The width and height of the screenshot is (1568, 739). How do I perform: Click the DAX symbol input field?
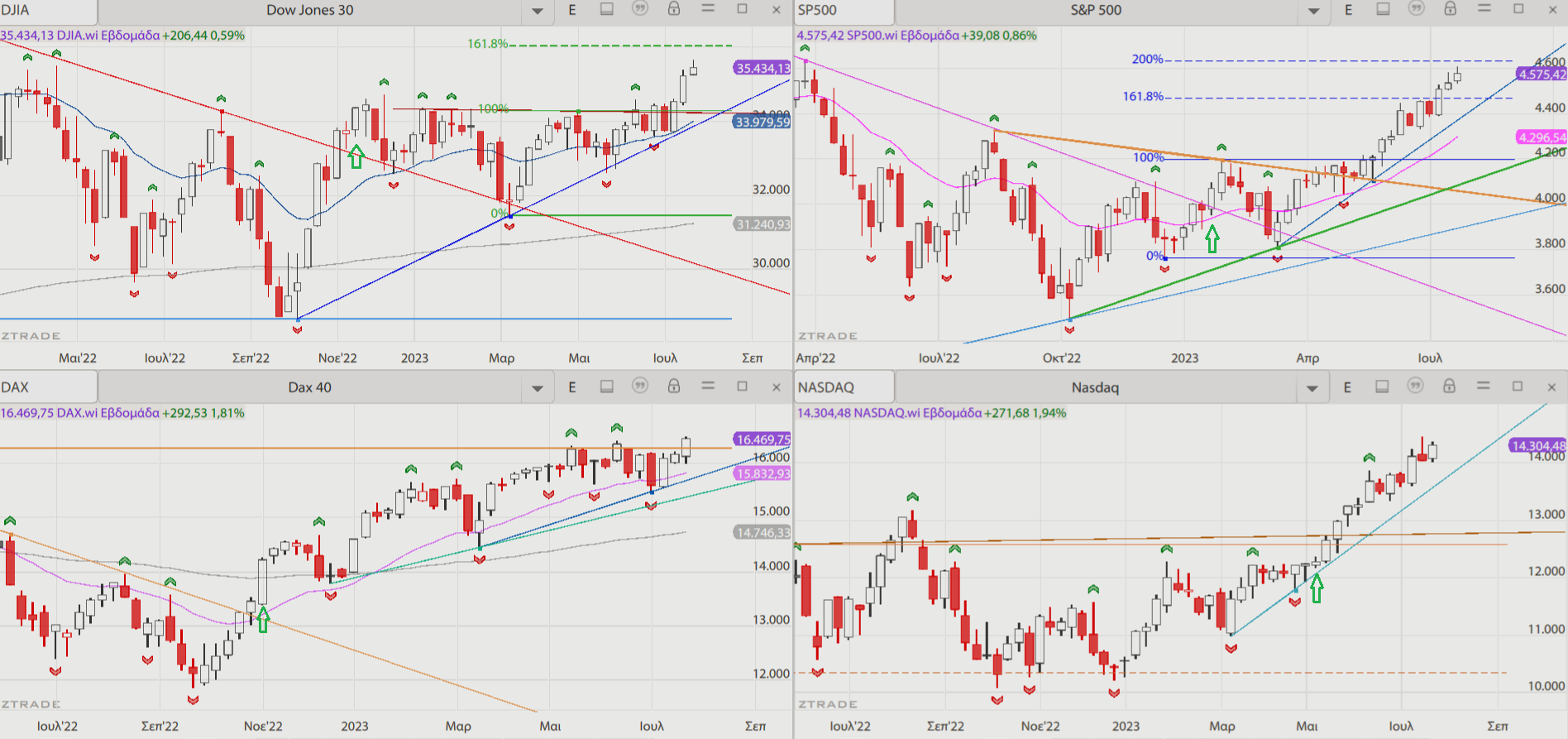(x=48, y=387)
